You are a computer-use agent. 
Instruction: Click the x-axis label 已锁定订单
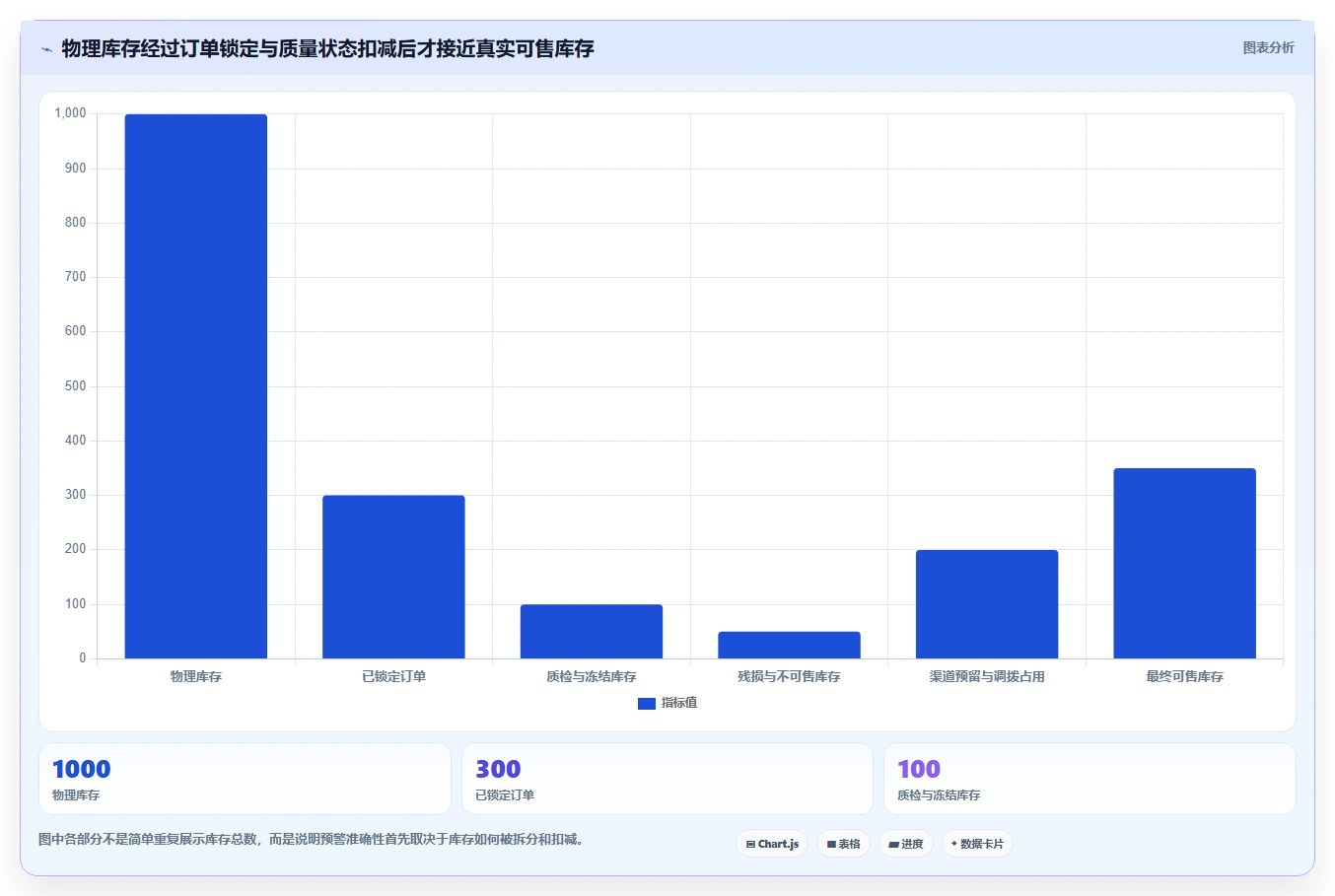click(393, 676)
